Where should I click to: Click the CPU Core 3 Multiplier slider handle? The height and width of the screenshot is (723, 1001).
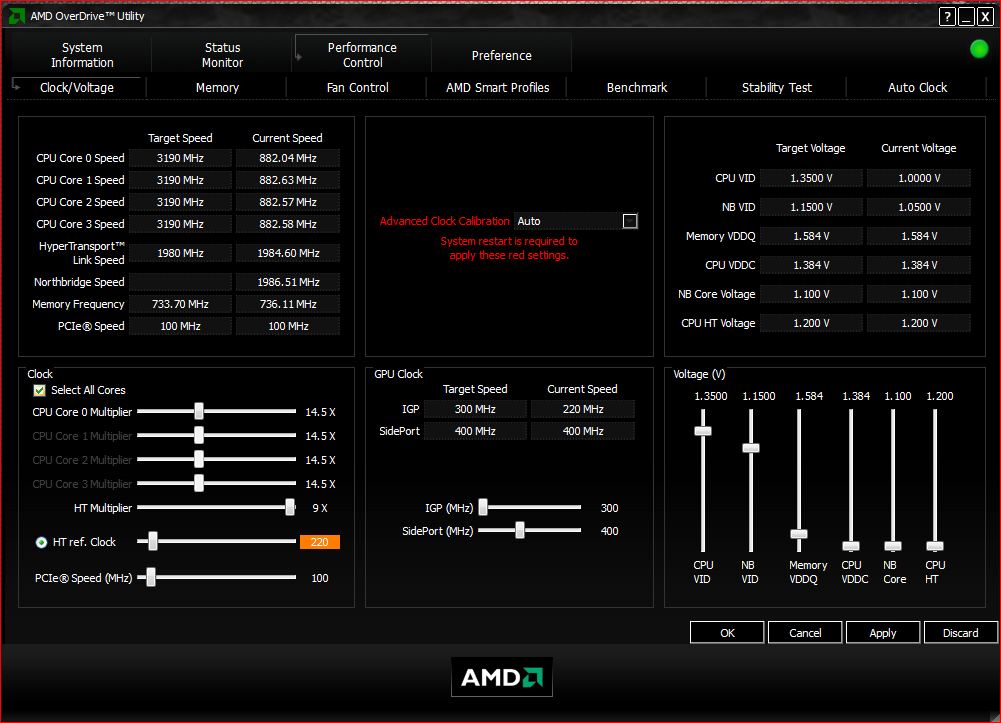[199, 483]
